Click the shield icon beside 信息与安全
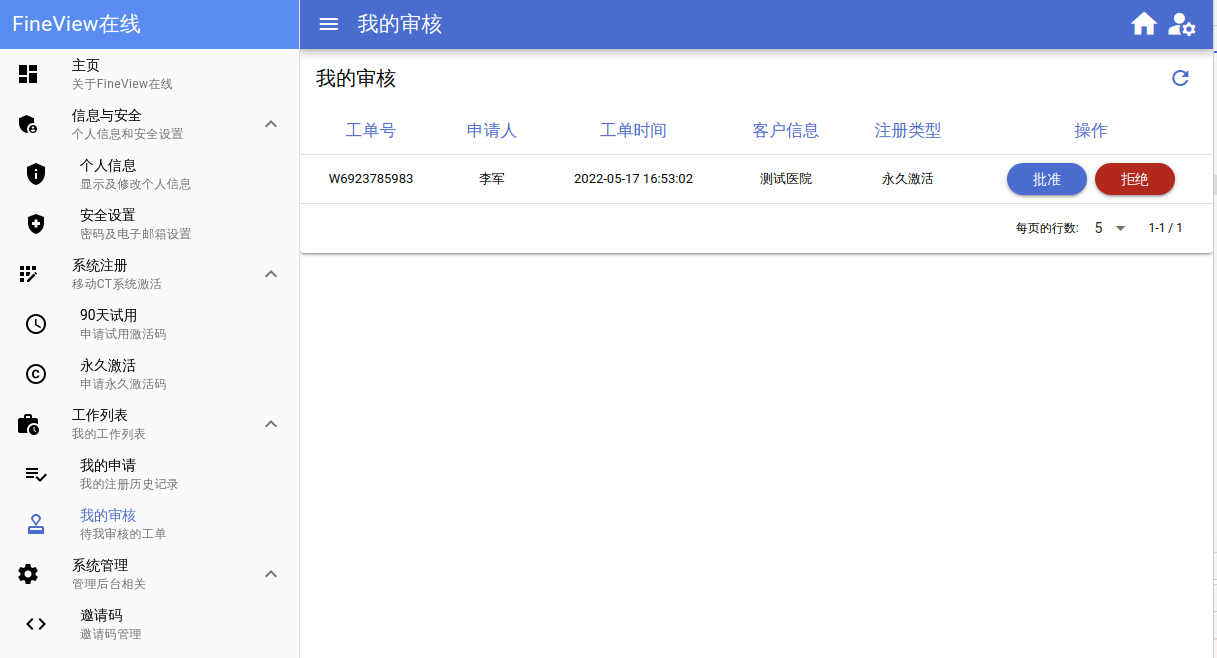Viewport: 1217px width, 658px height. pyautogui.click(x=28, y=124)
